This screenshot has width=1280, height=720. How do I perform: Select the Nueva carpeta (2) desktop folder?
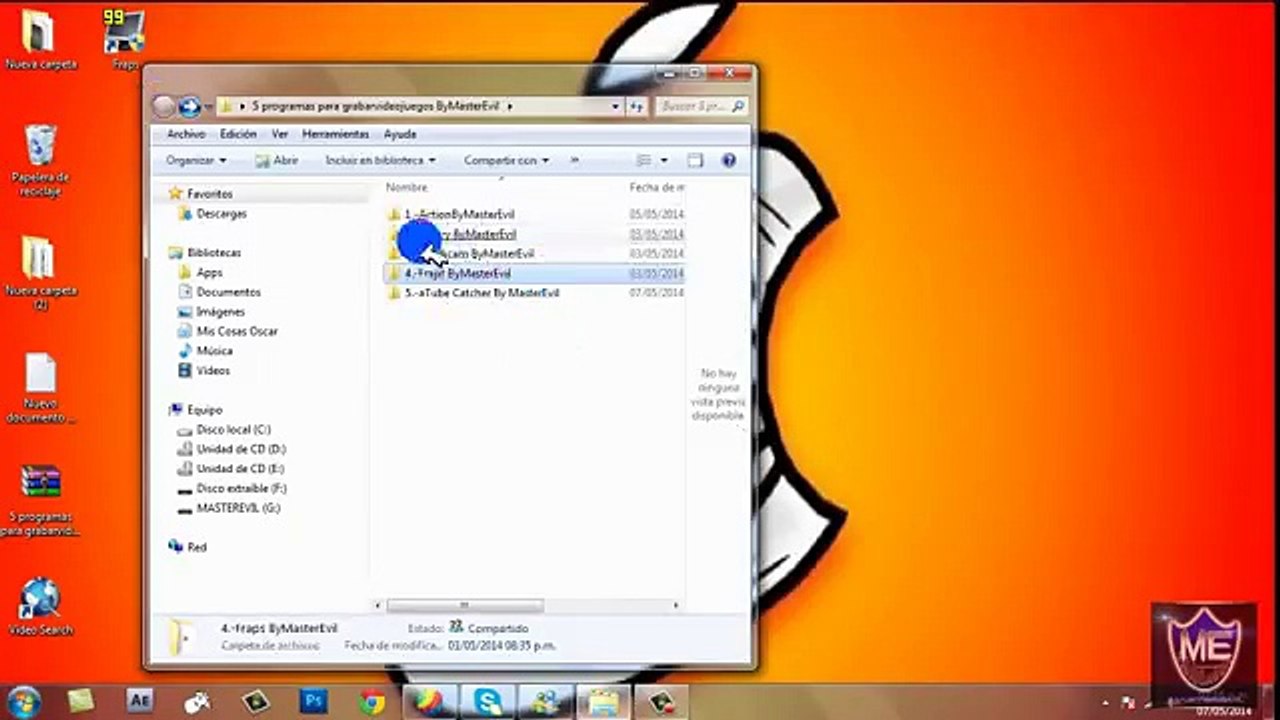coord(40,273)
